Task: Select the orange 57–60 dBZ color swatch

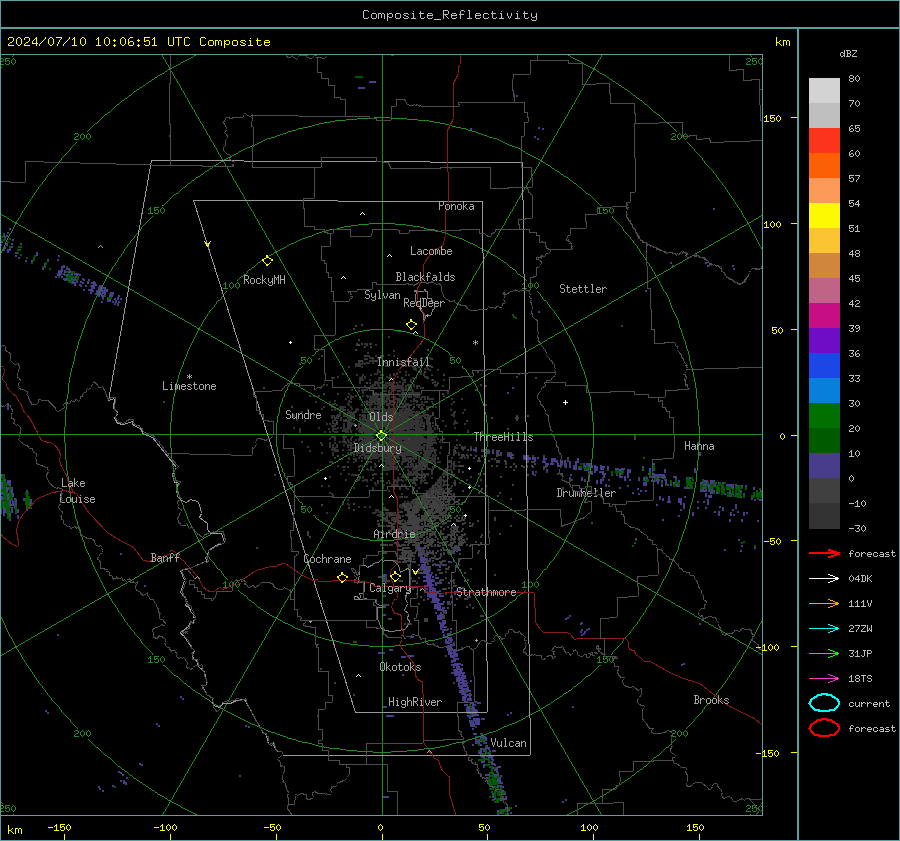Action: pyautogui.click(x=824, y=166)
